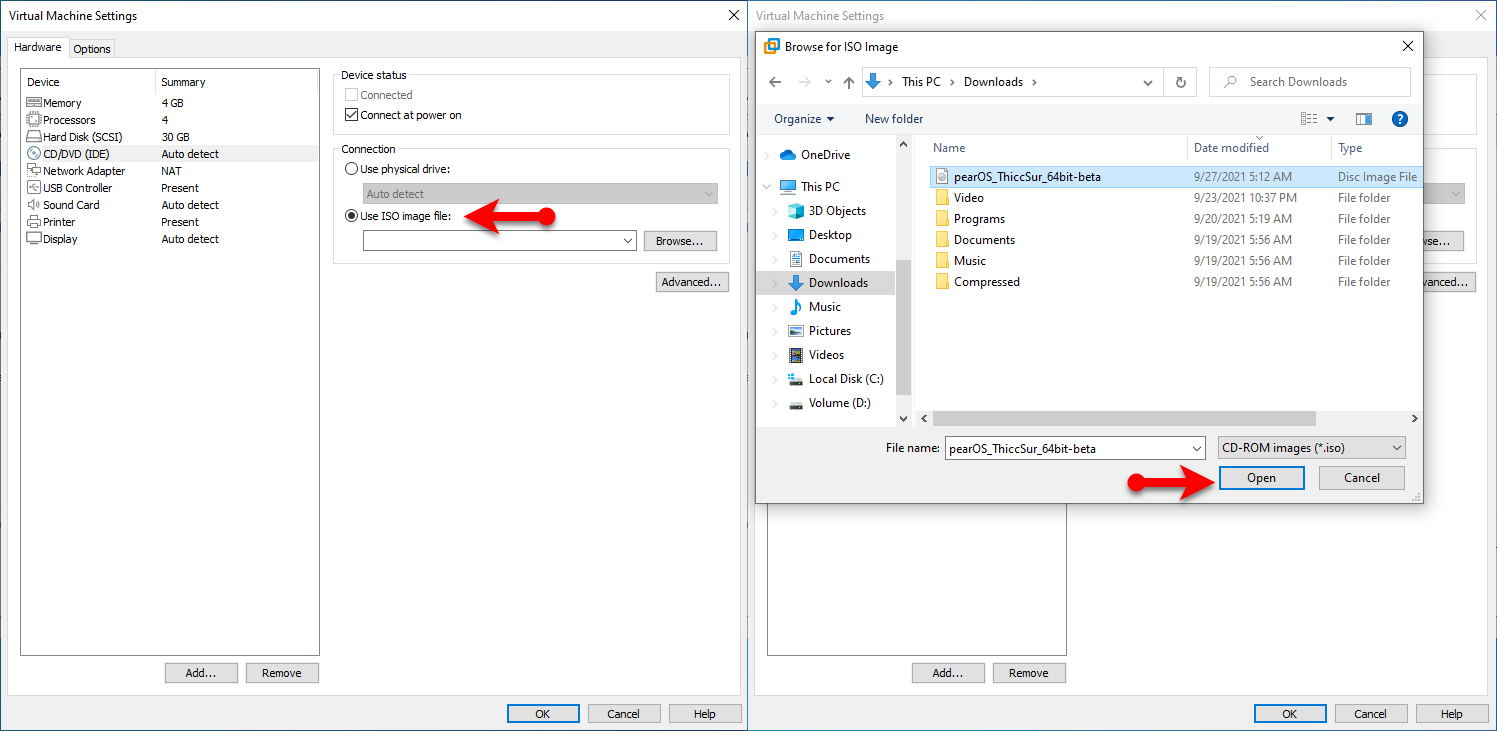Click the horizontal scrollbar in file list

click(x=1124, y=419)
